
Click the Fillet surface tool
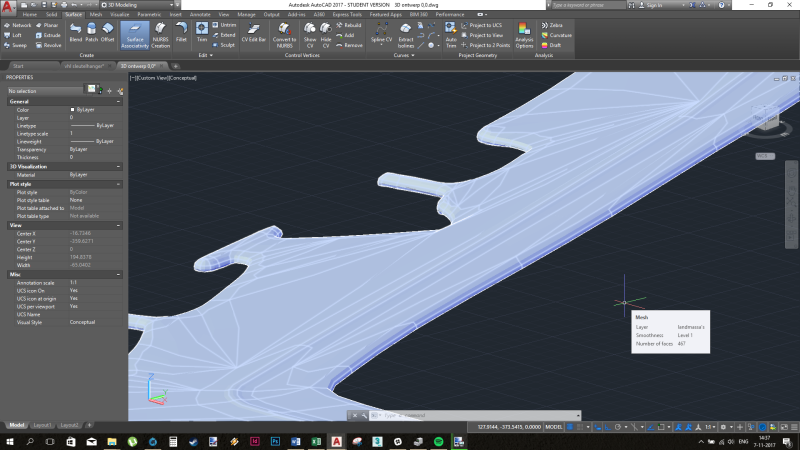tap(181, 34)
